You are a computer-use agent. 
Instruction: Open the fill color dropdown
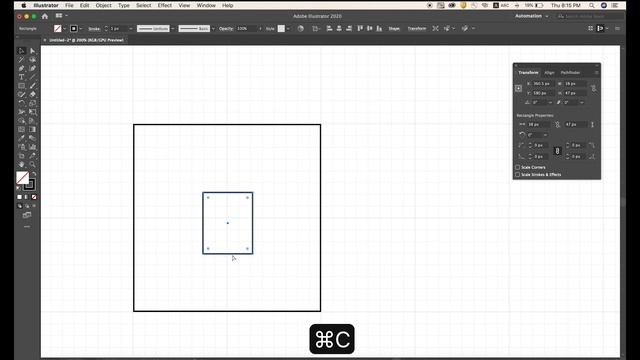64,29
